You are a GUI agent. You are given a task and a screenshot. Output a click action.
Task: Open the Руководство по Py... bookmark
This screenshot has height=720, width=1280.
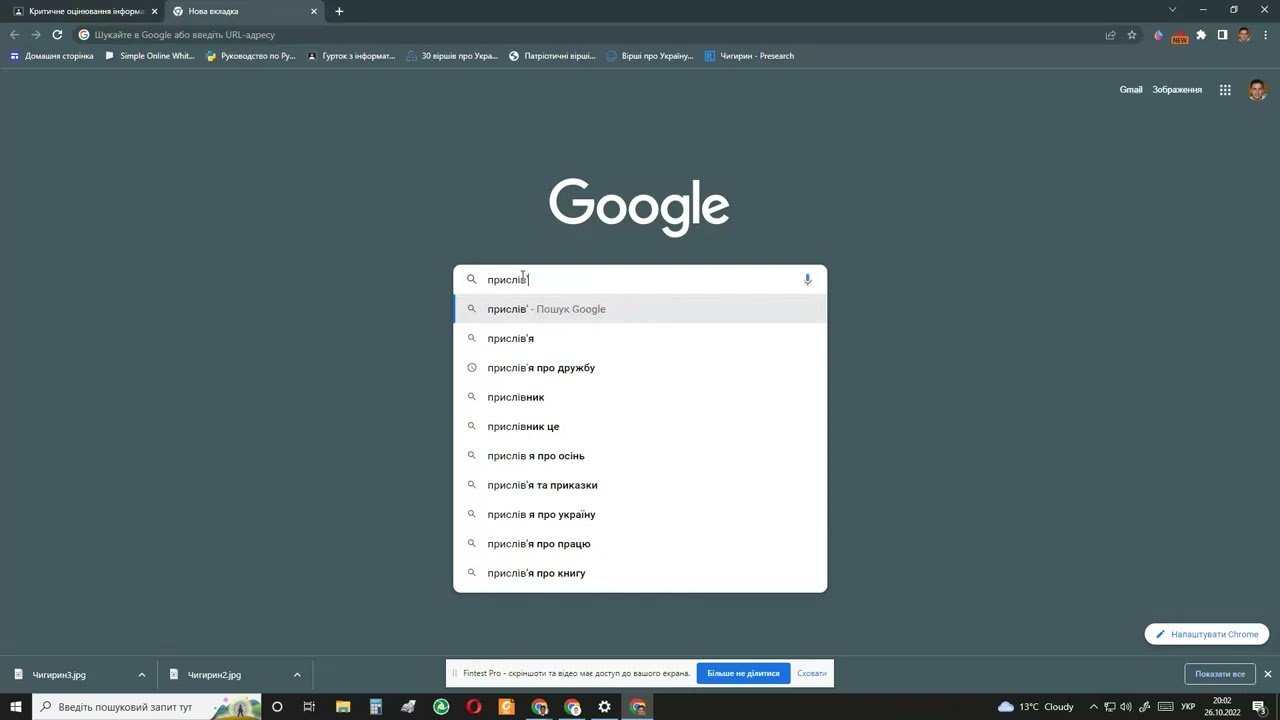(x=251, y=56)
